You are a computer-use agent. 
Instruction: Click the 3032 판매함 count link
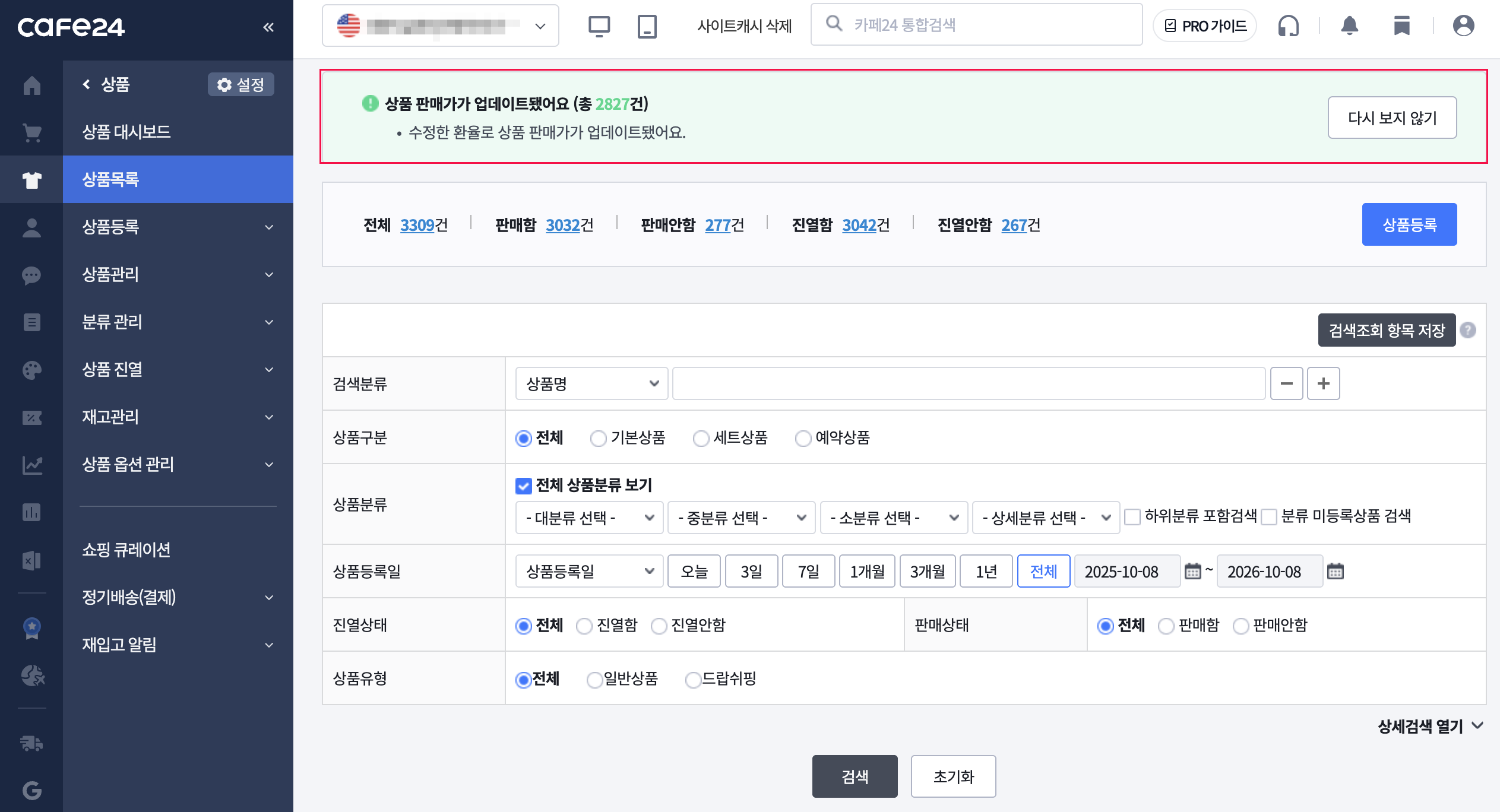click(562, 225)
